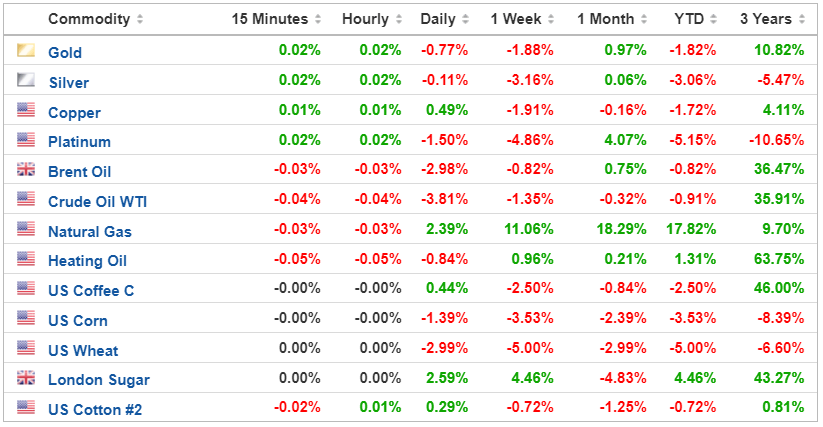Click the US flag beside Copper
The image size is (823, 427).
(26, 111)
